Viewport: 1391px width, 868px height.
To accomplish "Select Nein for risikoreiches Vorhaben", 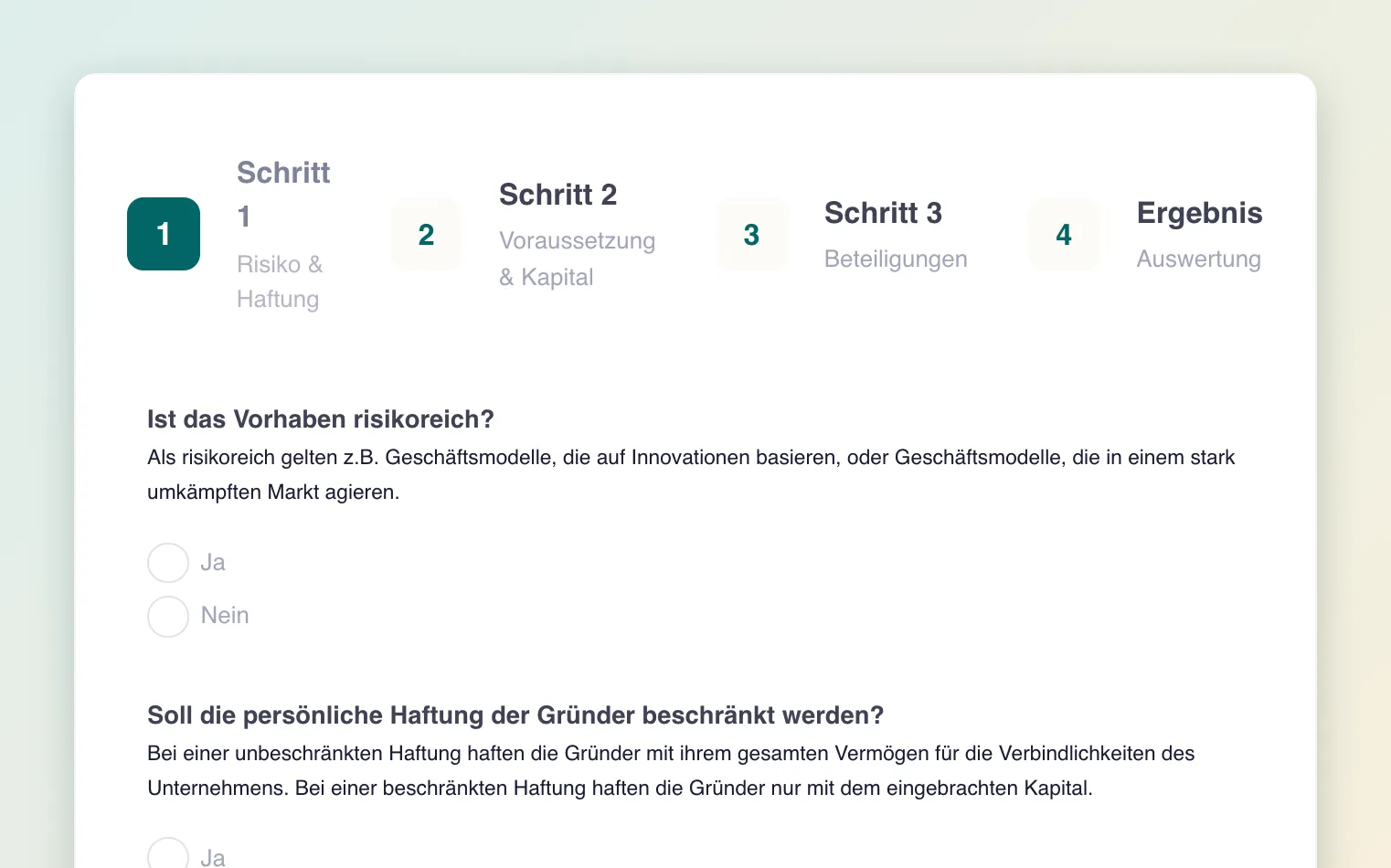I will (x=168, y=617).
